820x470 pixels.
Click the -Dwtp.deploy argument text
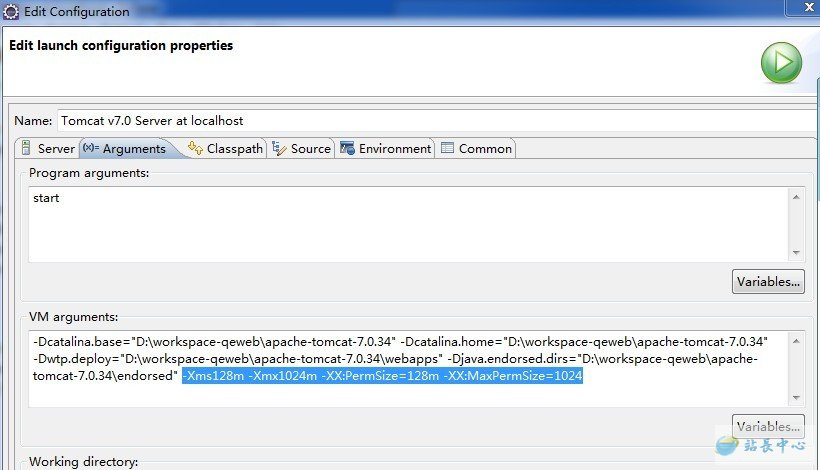tap(238, 359)
